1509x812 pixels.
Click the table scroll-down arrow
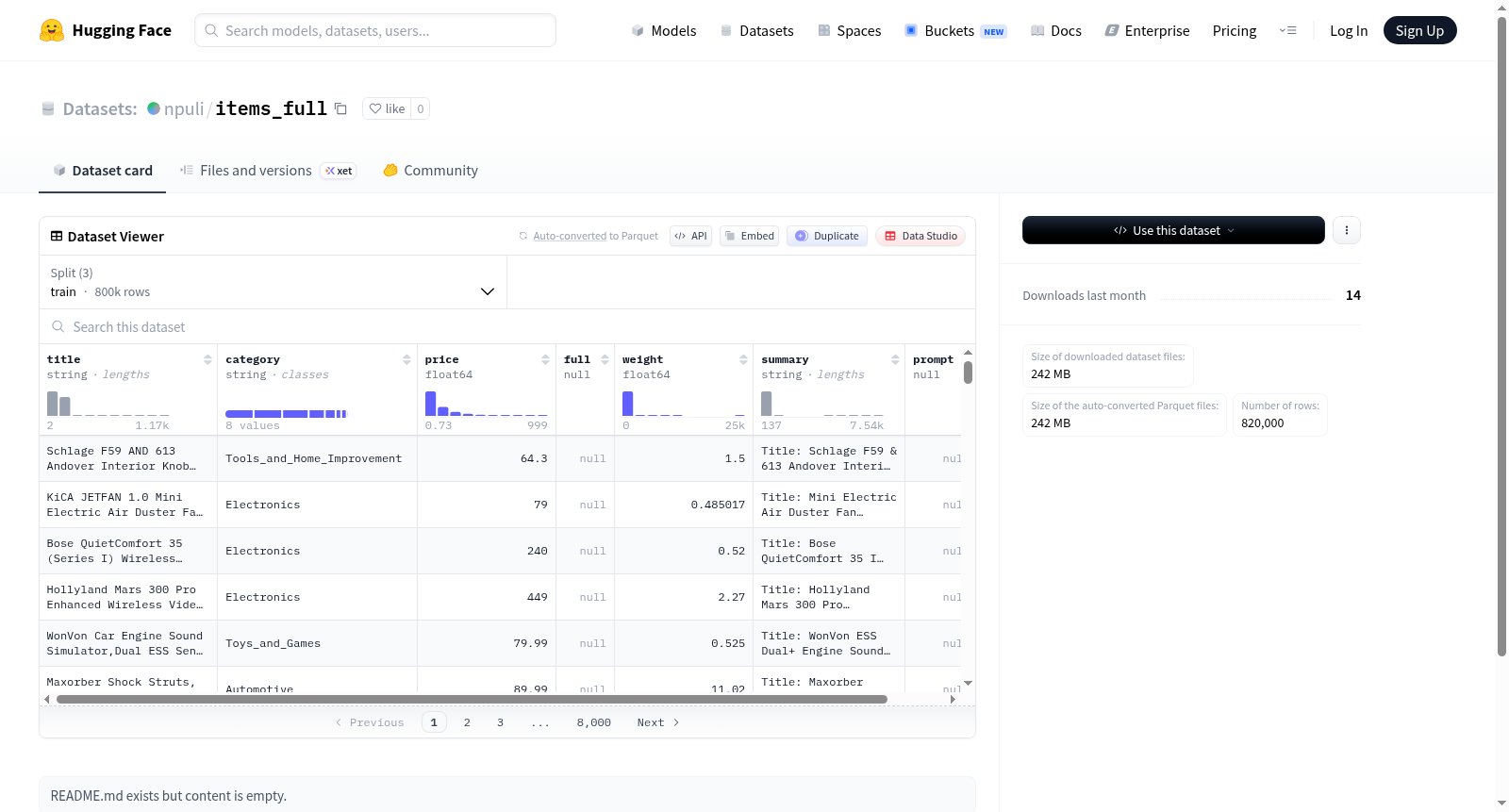[x=968, y=683]
